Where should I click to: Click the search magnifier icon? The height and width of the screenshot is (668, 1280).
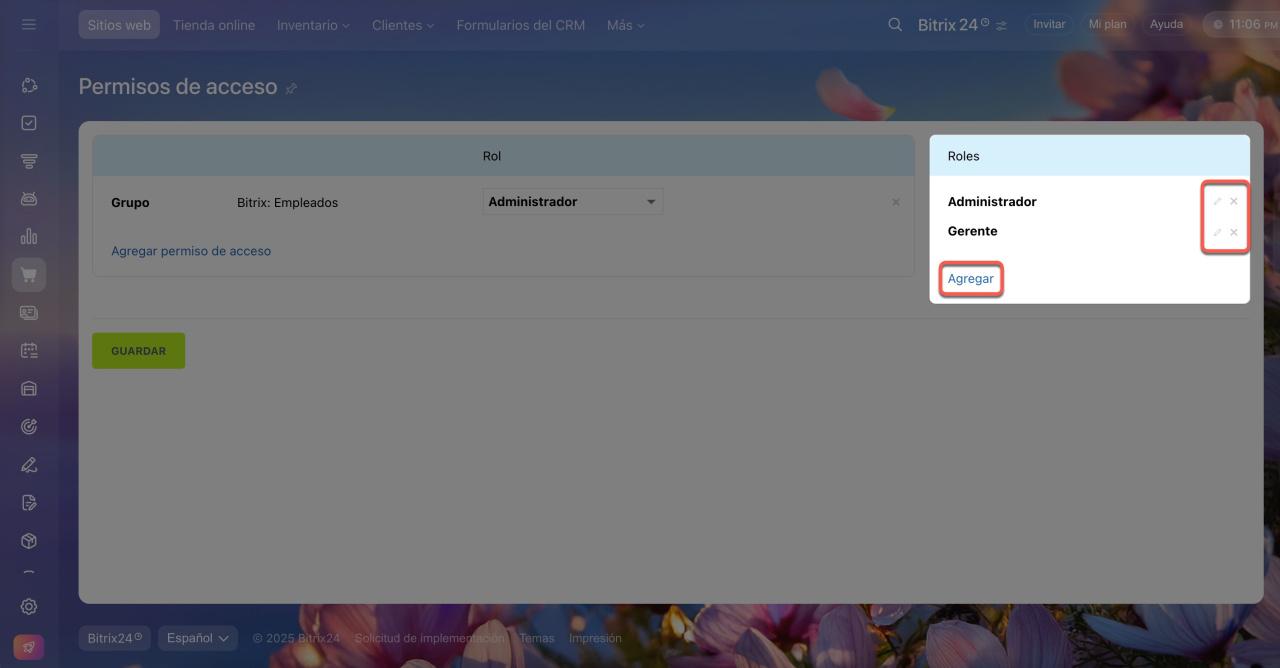[895, 25]
